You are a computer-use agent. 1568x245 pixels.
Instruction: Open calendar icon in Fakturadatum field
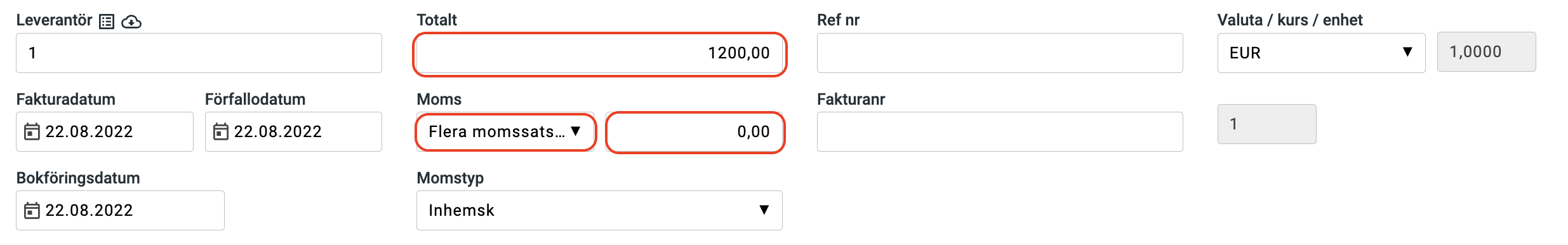[32, 131]
